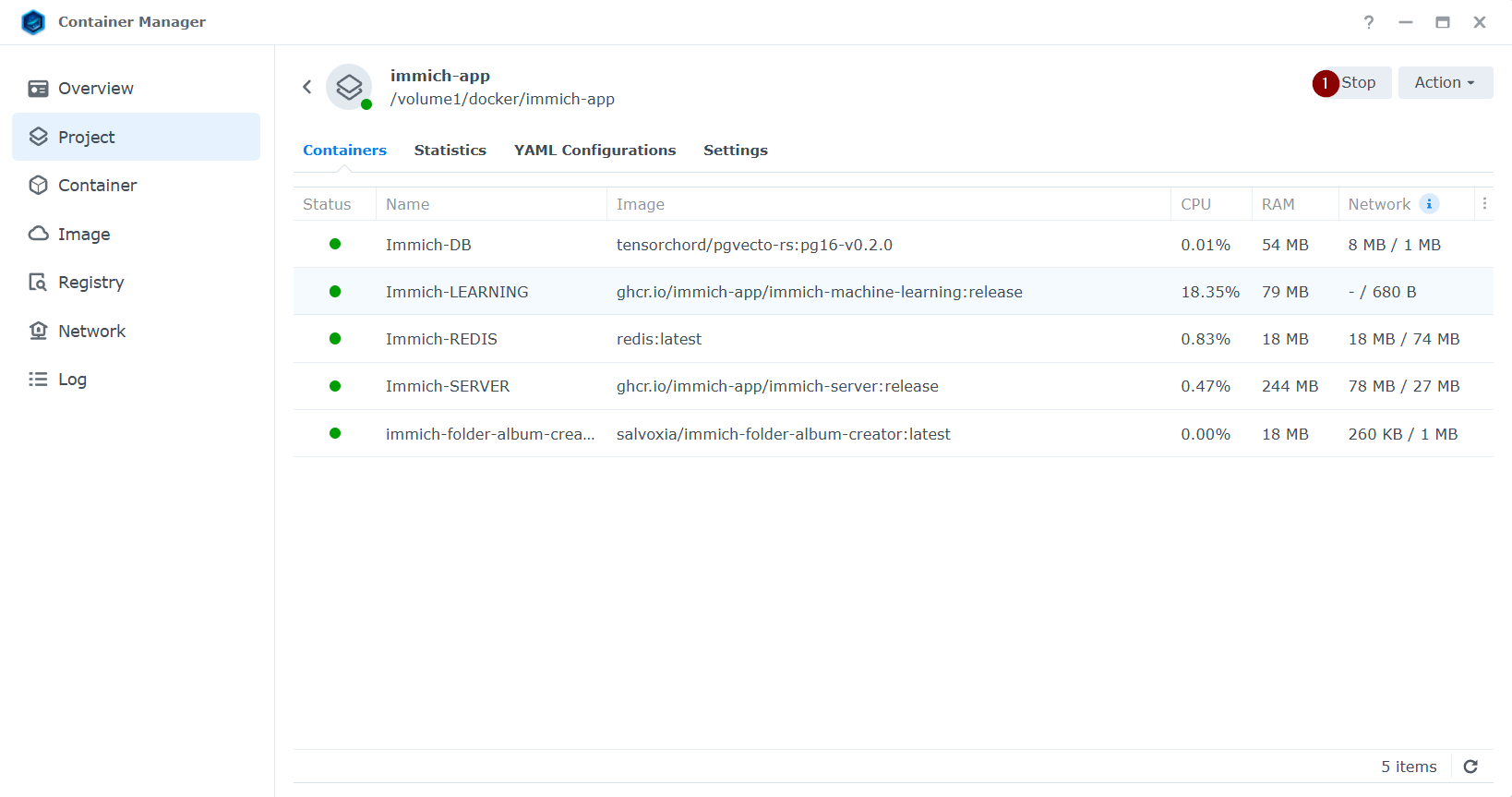The height and width of the screenshot is (797, 1512).
Task: Click image ghcr.io/immich-app/immich-machine-learning:release
Action: (820, 292)
